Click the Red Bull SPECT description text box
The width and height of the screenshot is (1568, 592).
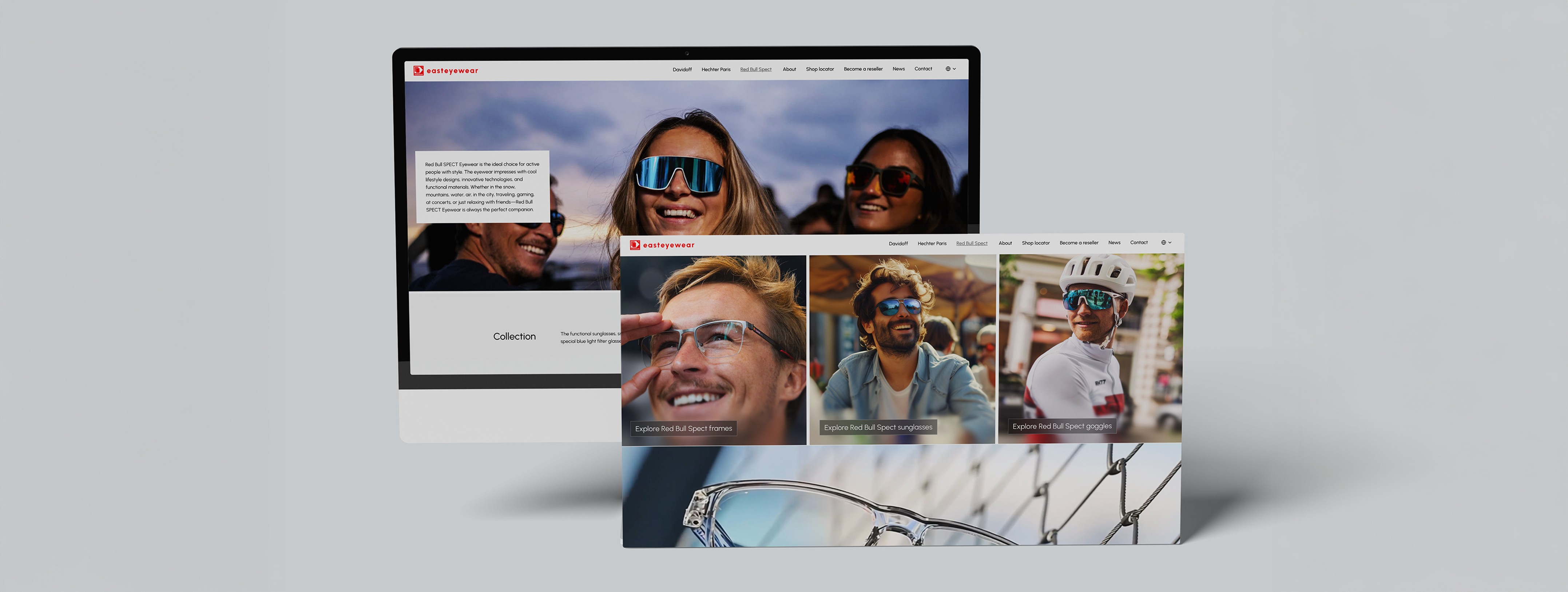pos(482,187)
